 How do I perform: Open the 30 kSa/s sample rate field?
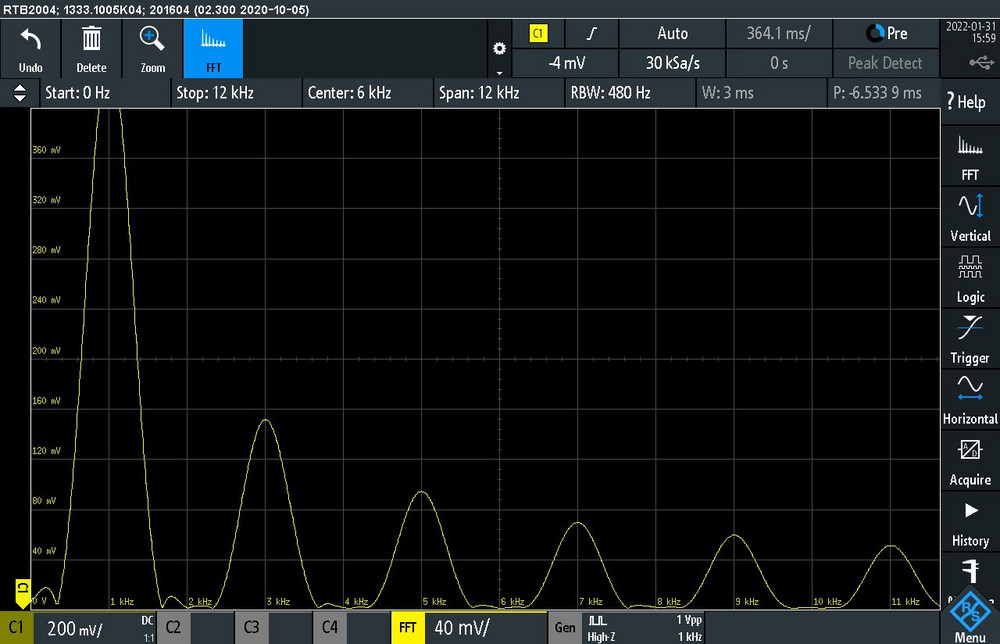click(672, 63)
